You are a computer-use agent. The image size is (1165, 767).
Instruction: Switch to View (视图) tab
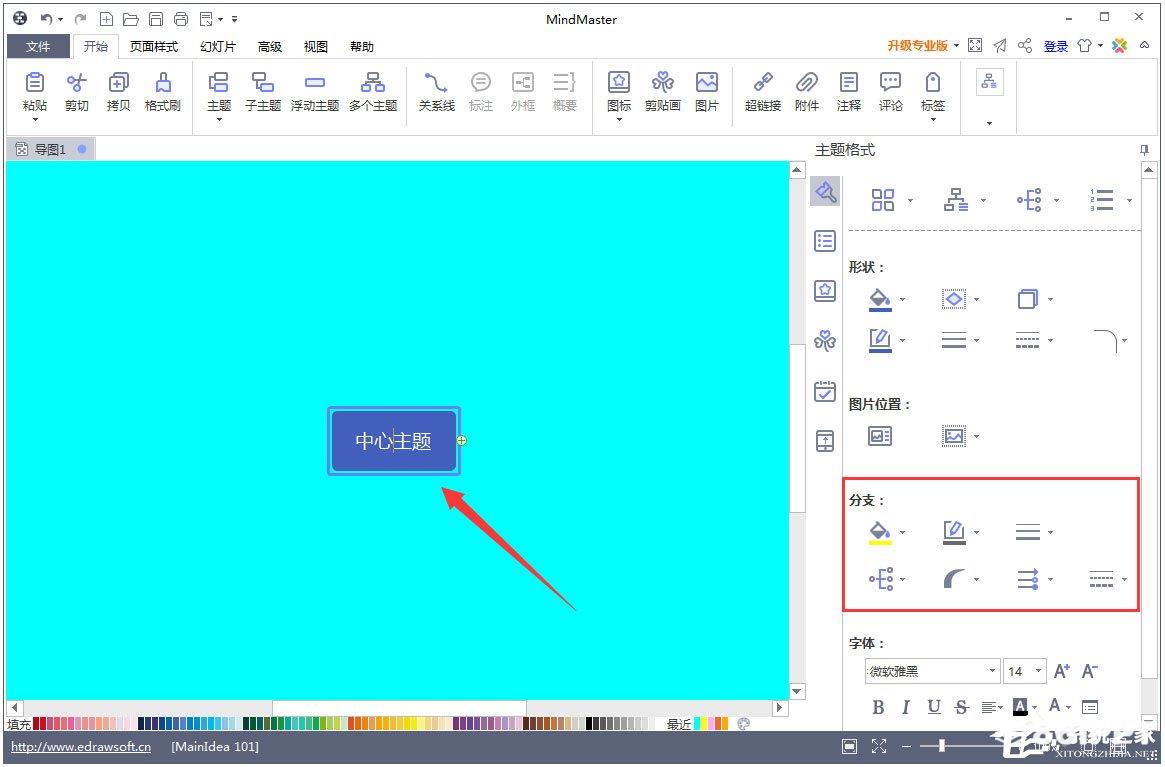[316, 46]
